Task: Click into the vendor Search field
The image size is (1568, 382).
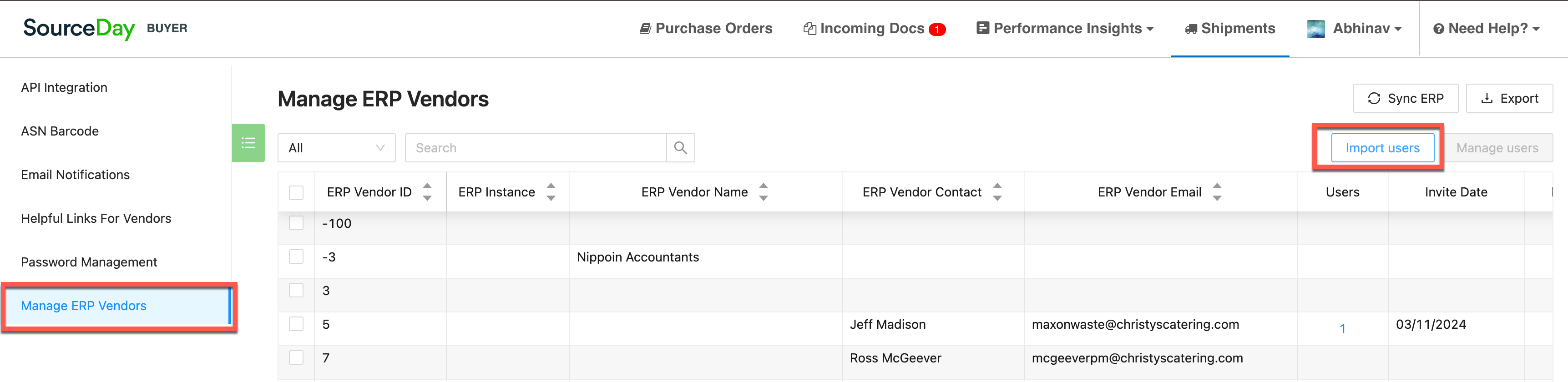Action: point(536,148)
